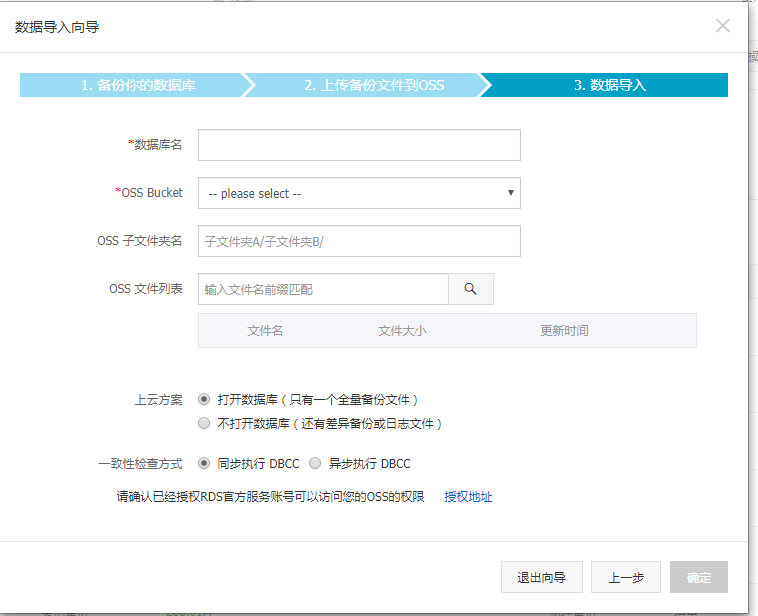Image resolution: width=758 pixels, height=616 pixels.
Task: Click the 确定 button
Action: pyautogui.click(x=699, y=577)
